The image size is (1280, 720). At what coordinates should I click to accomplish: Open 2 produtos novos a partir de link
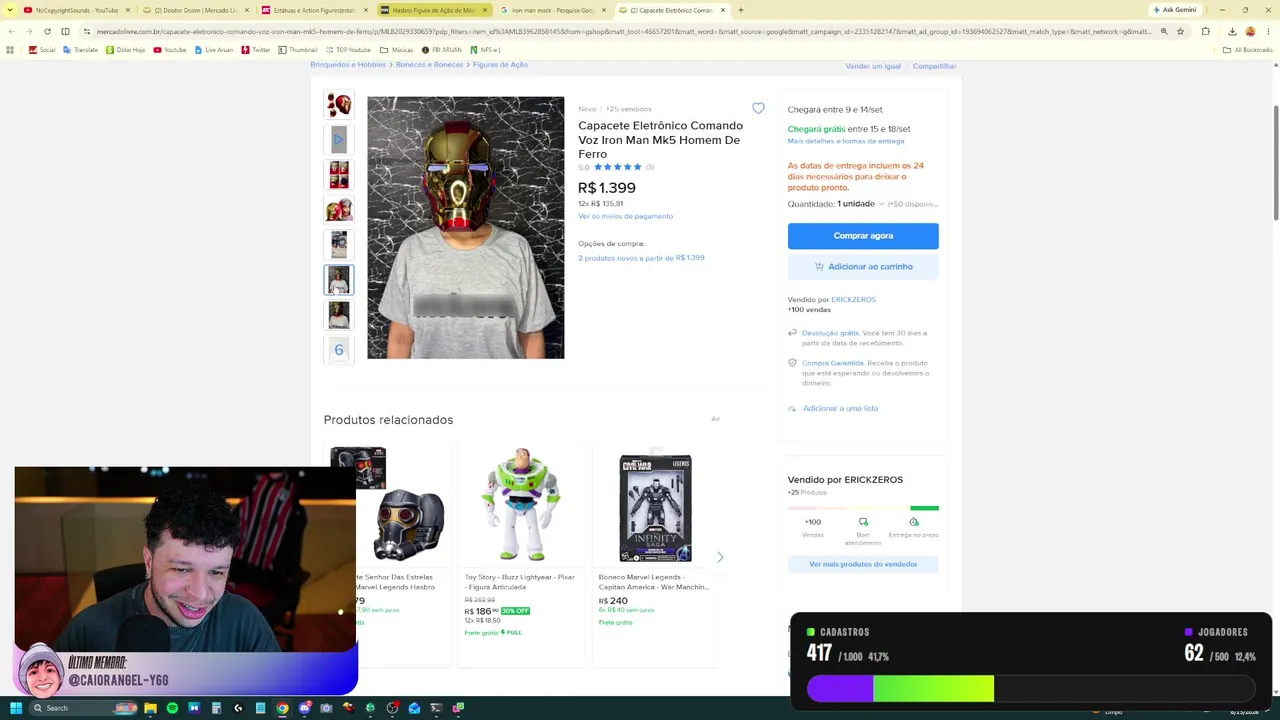pyautogui.click(x=641, y=258)
